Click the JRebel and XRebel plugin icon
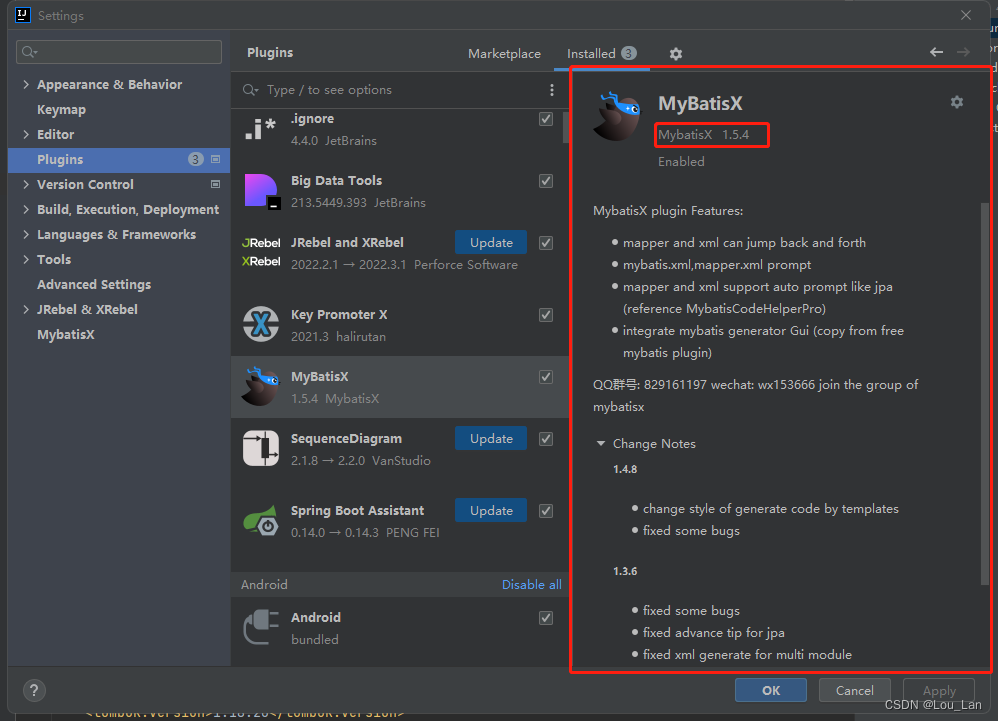 [x=261, y=253]
